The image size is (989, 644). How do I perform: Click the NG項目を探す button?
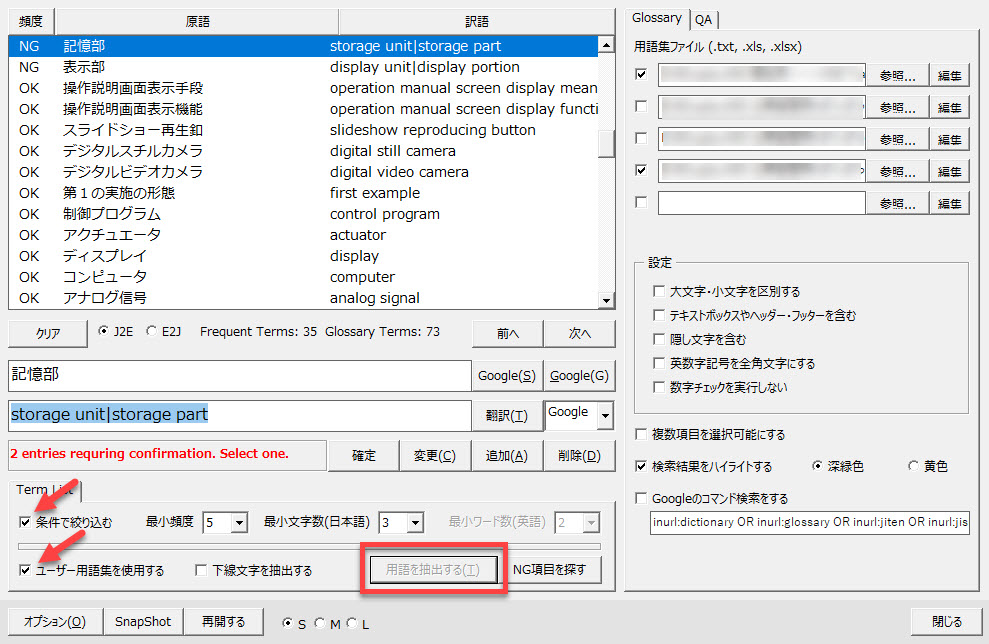[x=556, y=570]
